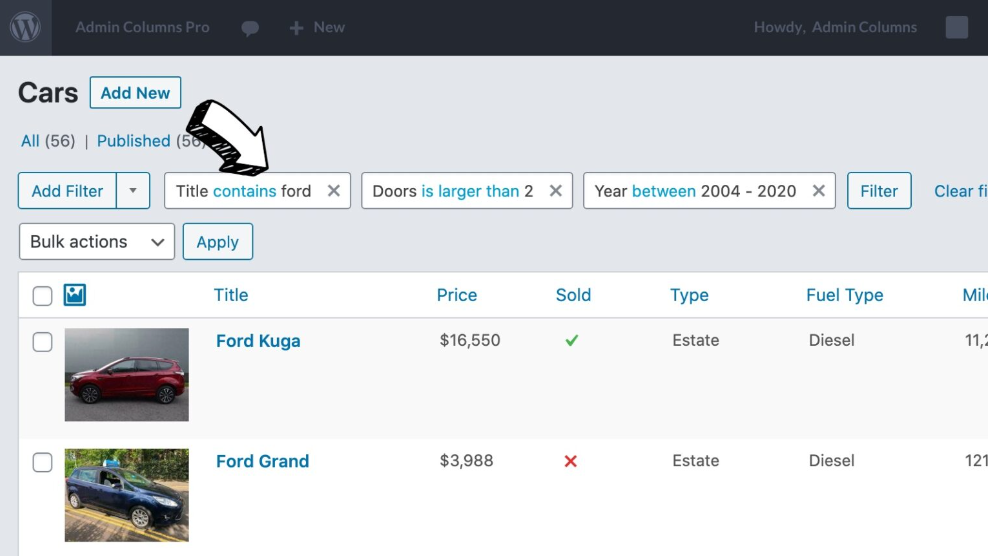
Task: Open the Ford Grand title link
Action: [x=263, y=461]
